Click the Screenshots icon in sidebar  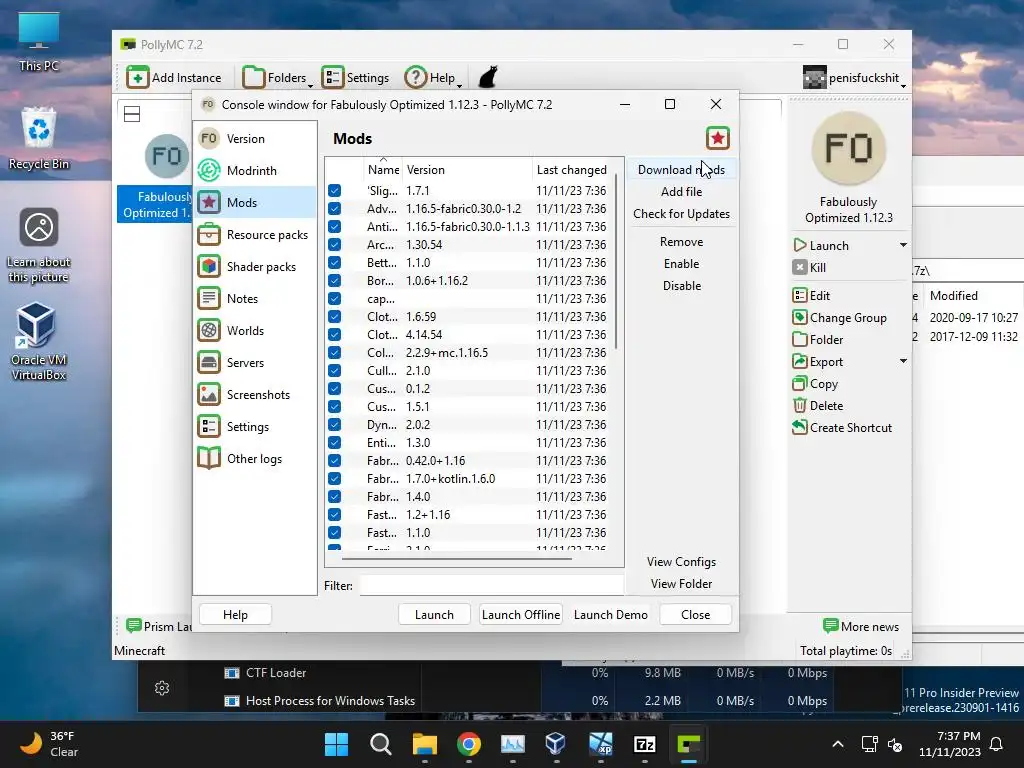(x=209, y=394)
